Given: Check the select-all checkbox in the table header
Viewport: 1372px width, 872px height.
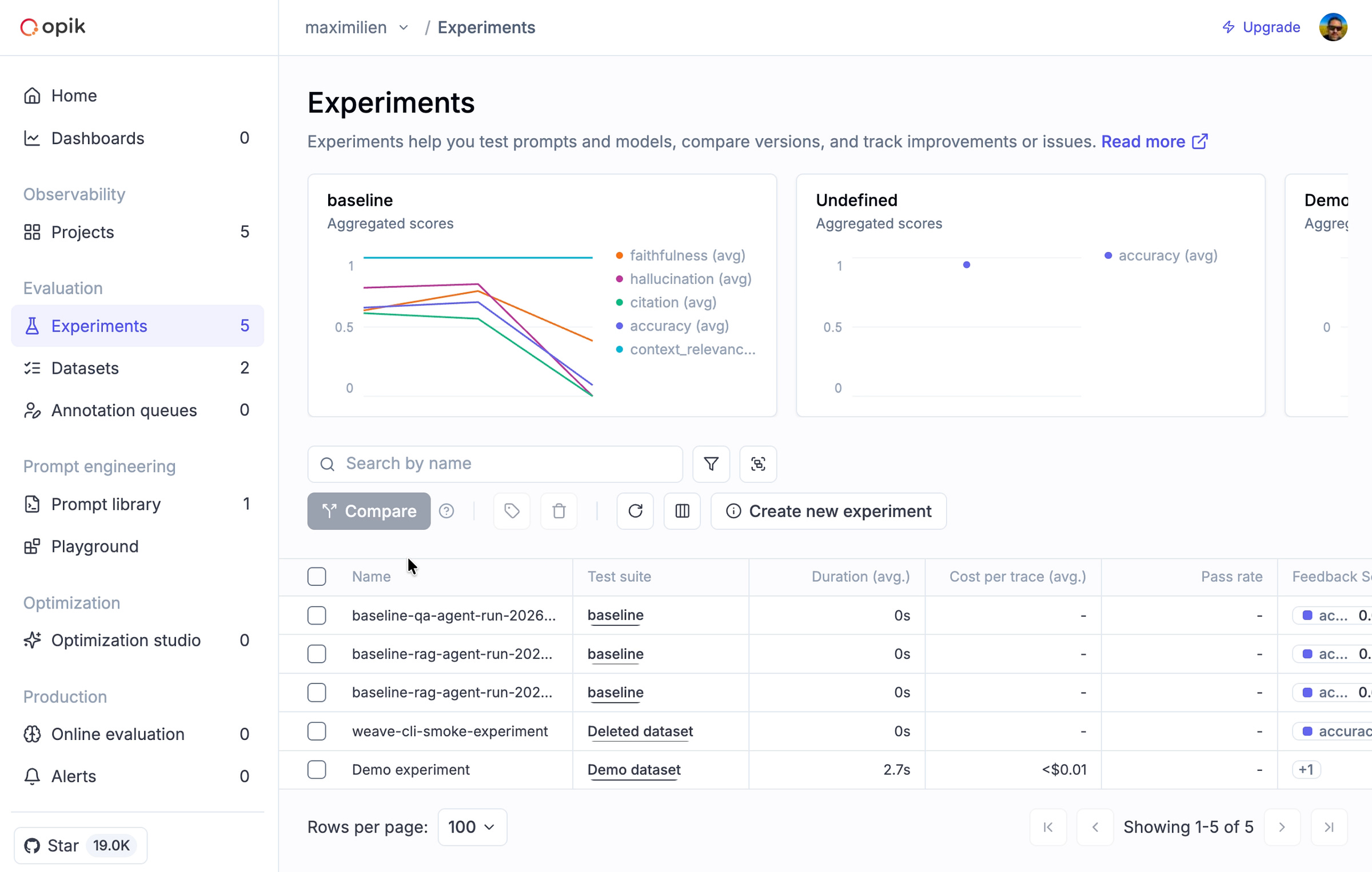Looking at the screenshot, I should pyautogui.click(x=317, y=576).
